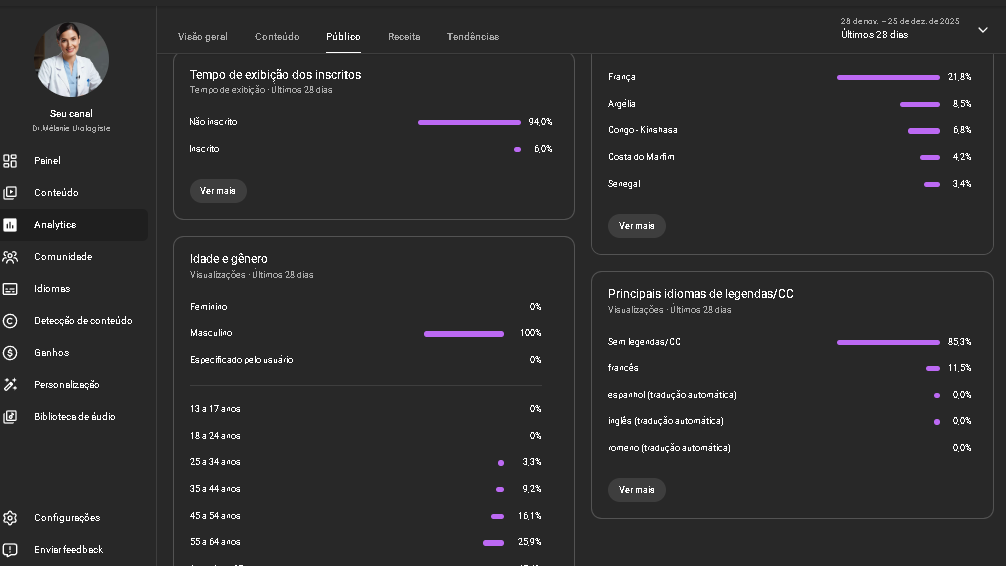The image size is (1006, 566).
Task: Open the Configurações gear icon
Action: (10, 518)
